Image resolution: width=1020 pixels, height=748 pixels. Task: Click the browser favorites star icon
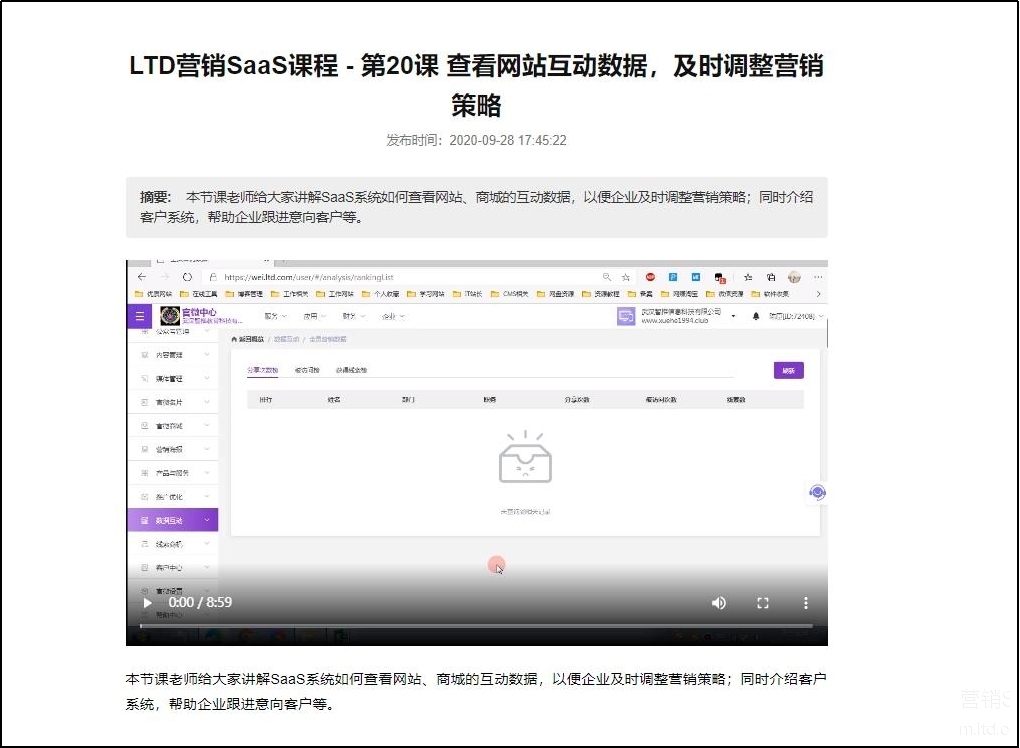click(x=626, y=277)
